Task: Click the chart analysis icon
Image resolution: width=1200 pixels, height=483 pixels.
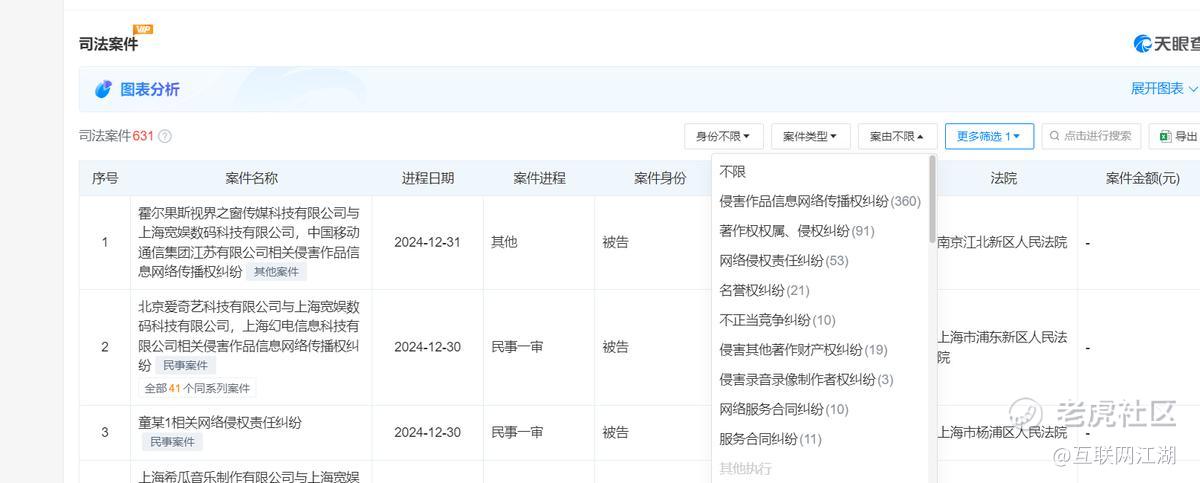Action: [103, 89]
